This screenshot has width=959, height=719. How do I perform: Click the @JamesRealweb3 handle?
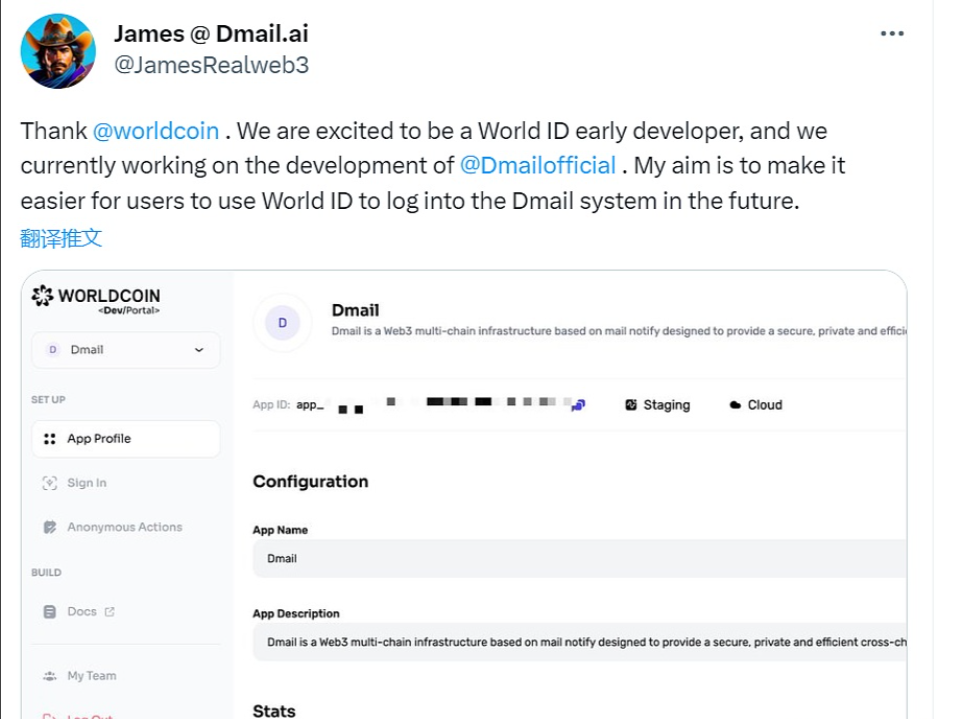pos(211,65)
